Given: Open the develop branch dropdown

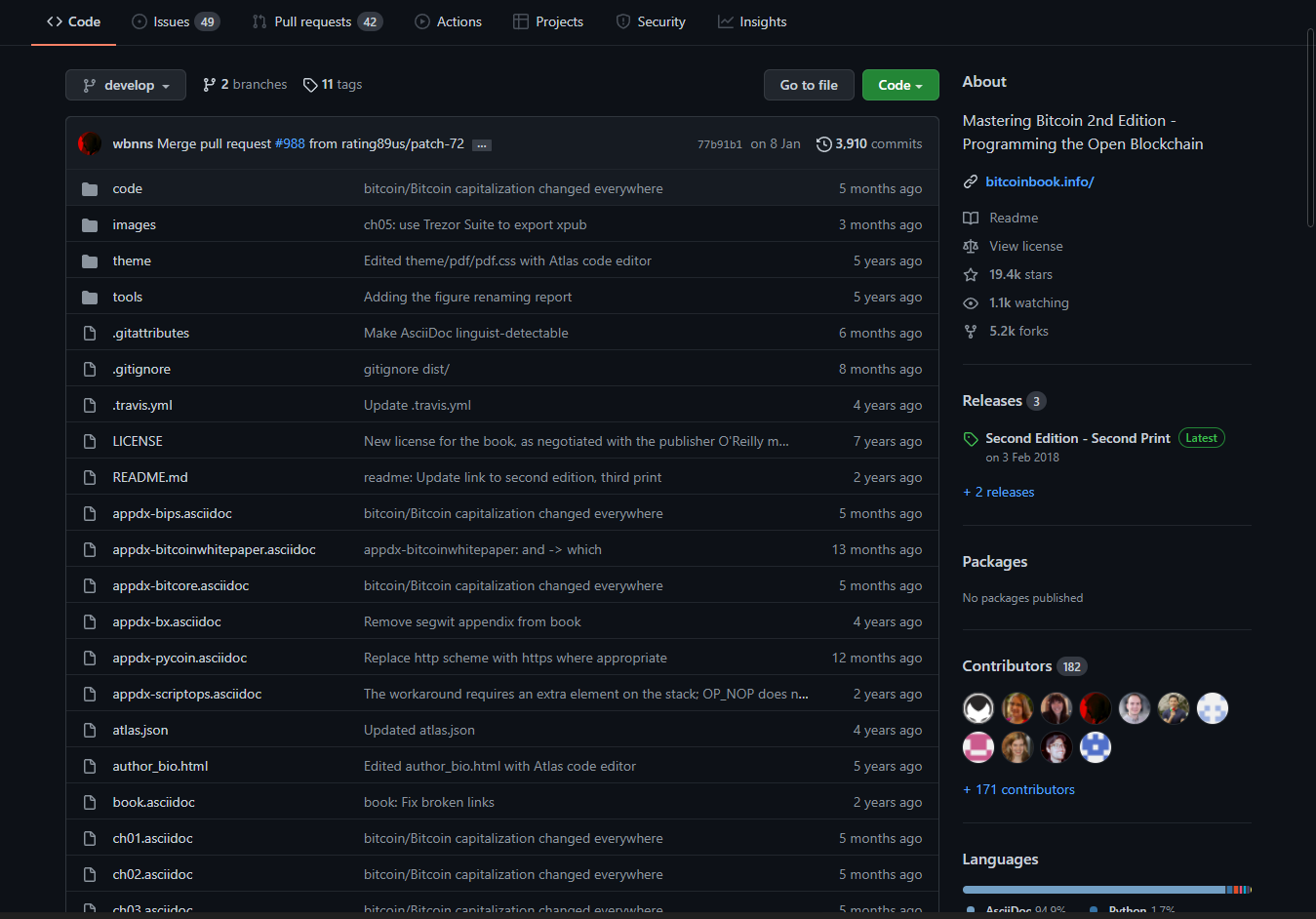Looking at the screenshot, I should click(x=125, y=85).
